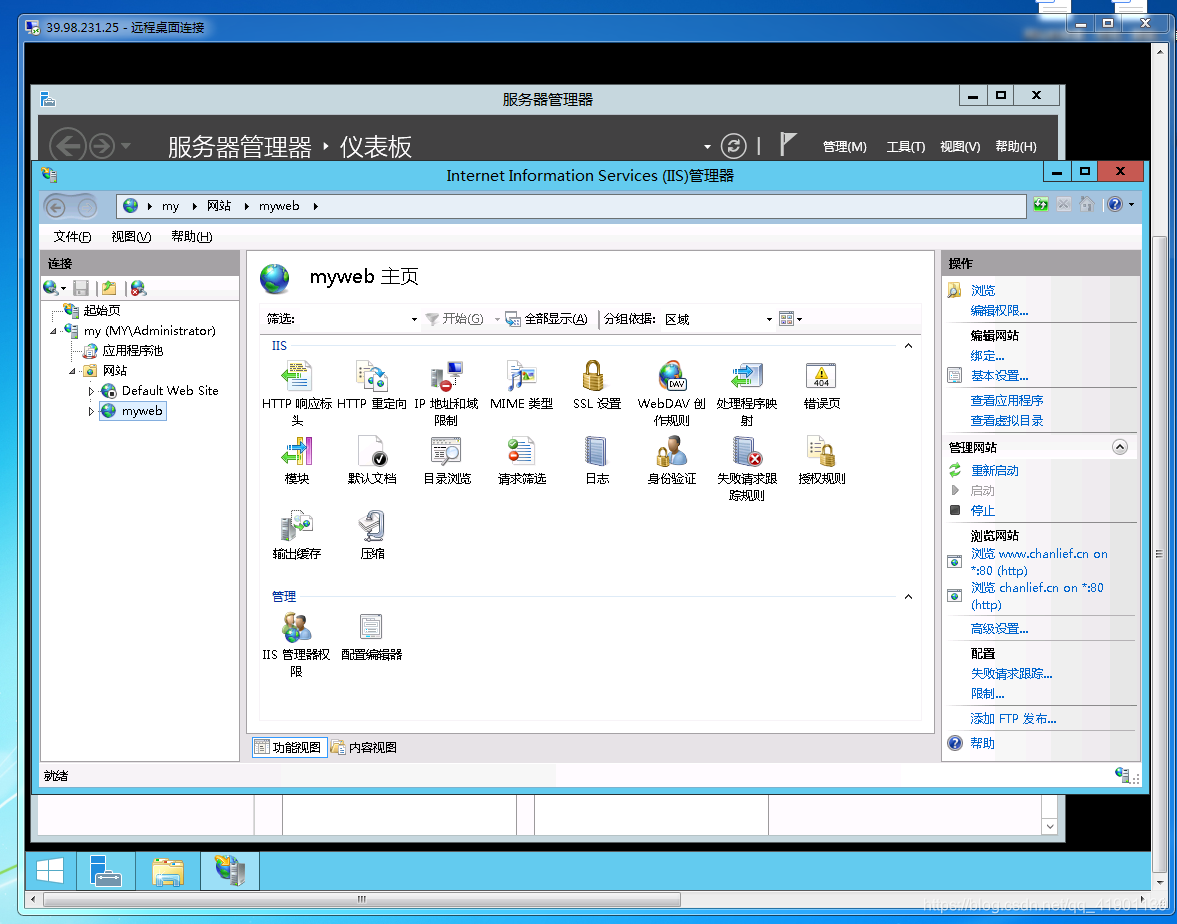Open 管理(M) menu in 服务器管理器
The width and height of the screenshot is (1177, 924).
pos(844,146)
